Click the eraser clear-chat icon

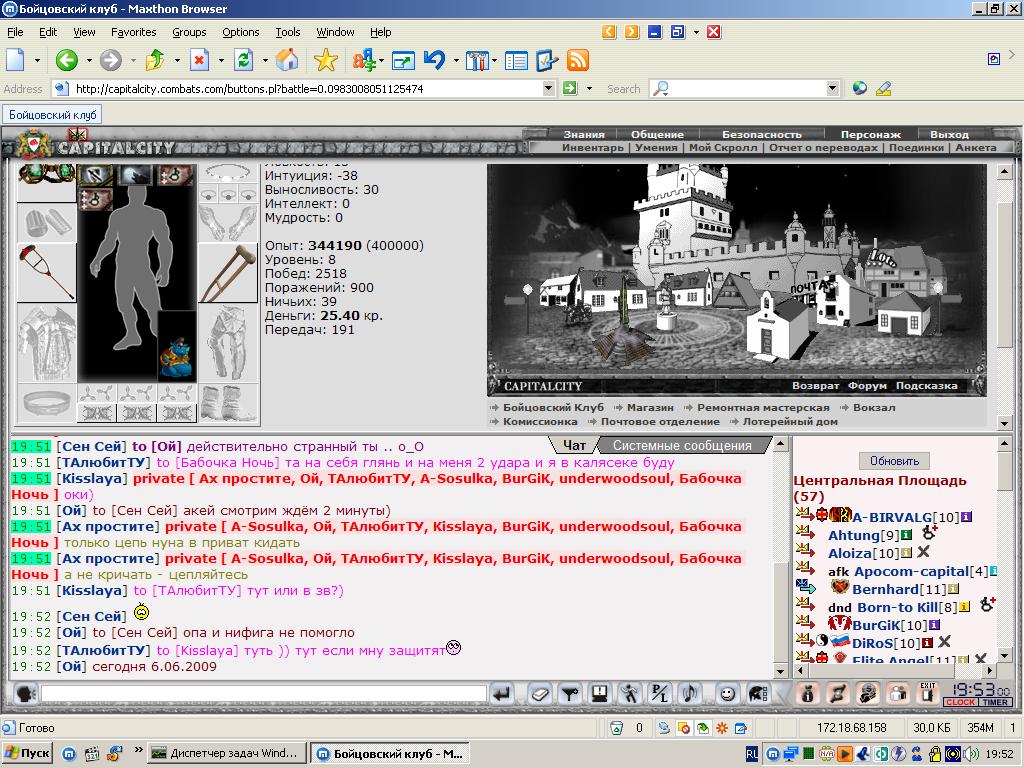coord(539,693)
